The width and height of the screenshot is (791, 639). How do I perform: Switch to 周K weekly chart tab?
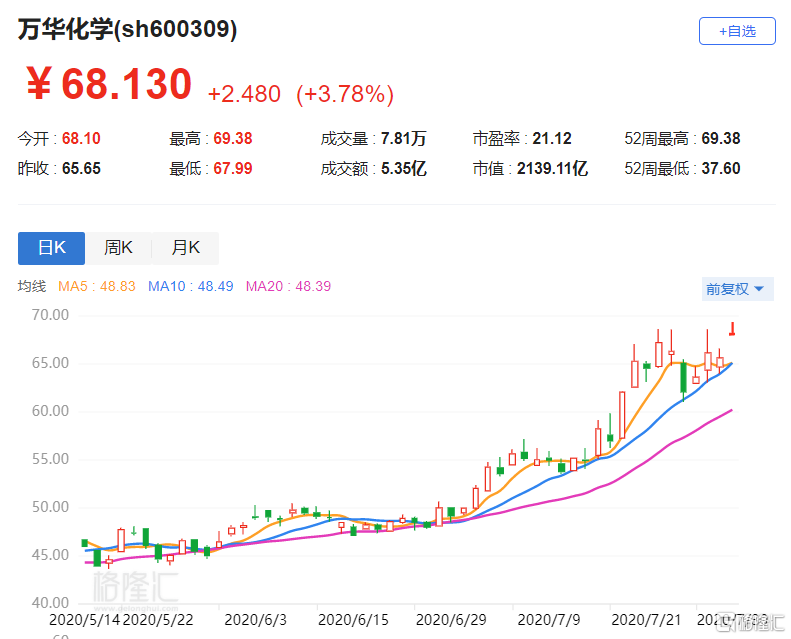(118, 248)
